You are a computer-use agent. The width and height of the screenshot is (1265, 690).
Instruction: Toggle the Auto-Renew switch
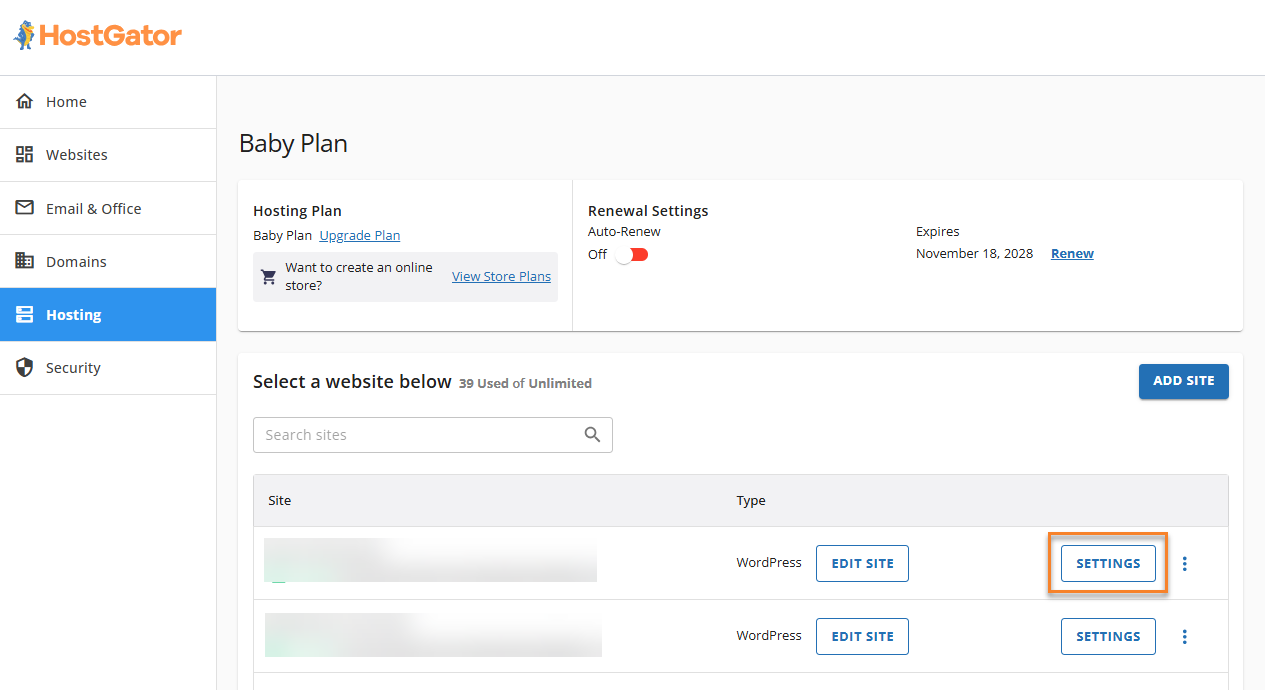(x=632, y=255)
